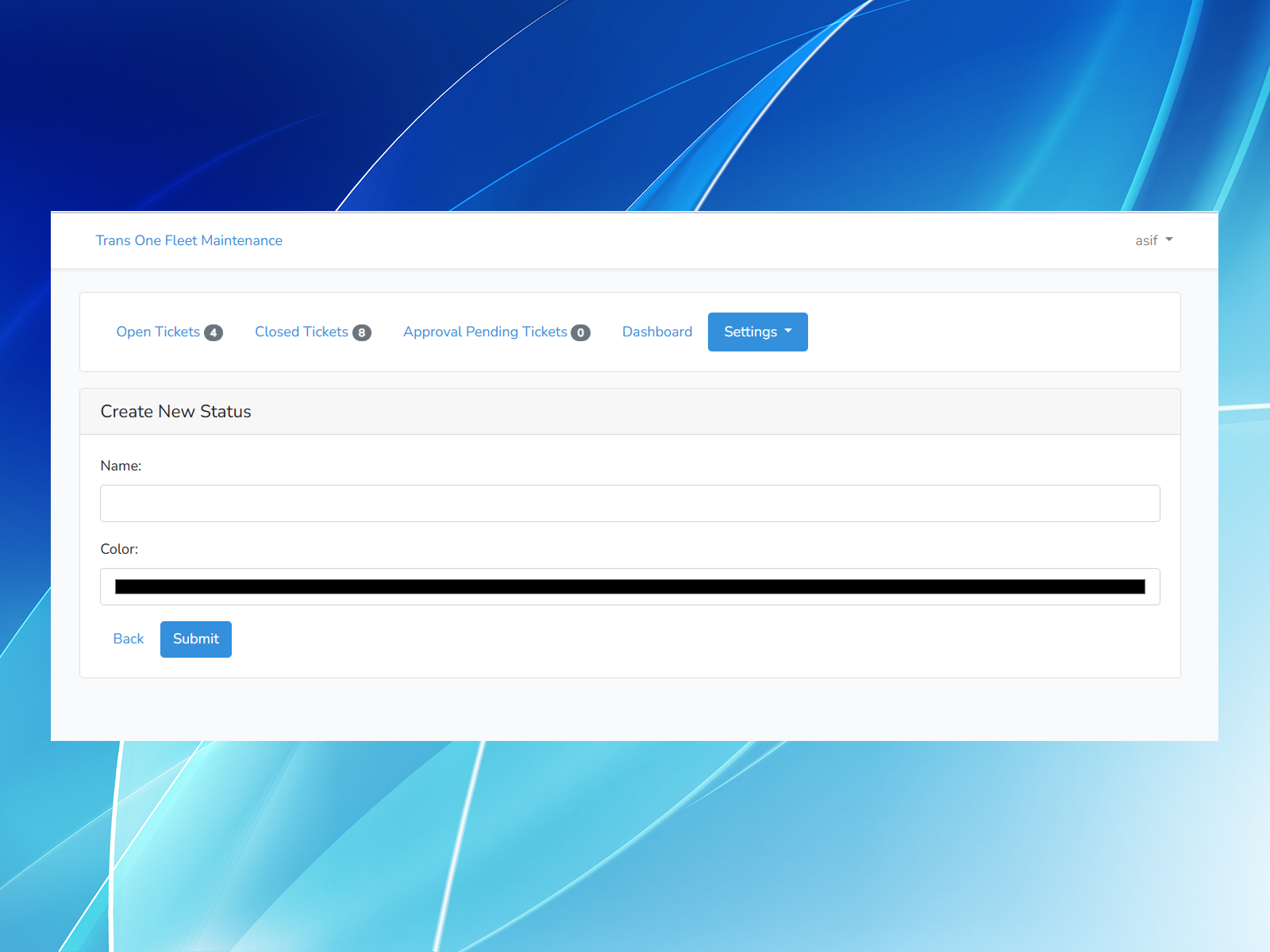The image size is (1270, 952).
Task: Go Back using the Back link
Action: coord(129,639)
